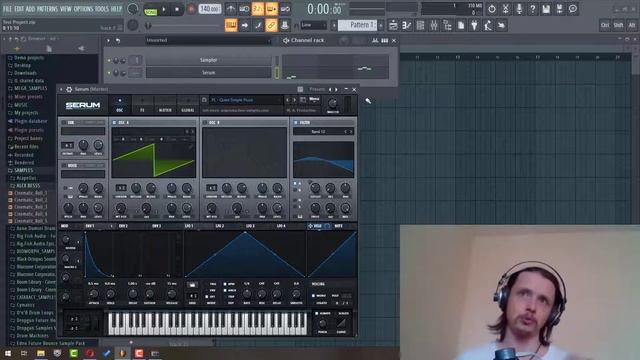Screen dimensions: 640x360
Task: Open the Mixer view icon
Action: pyautogui.click(x=433, y=25)
